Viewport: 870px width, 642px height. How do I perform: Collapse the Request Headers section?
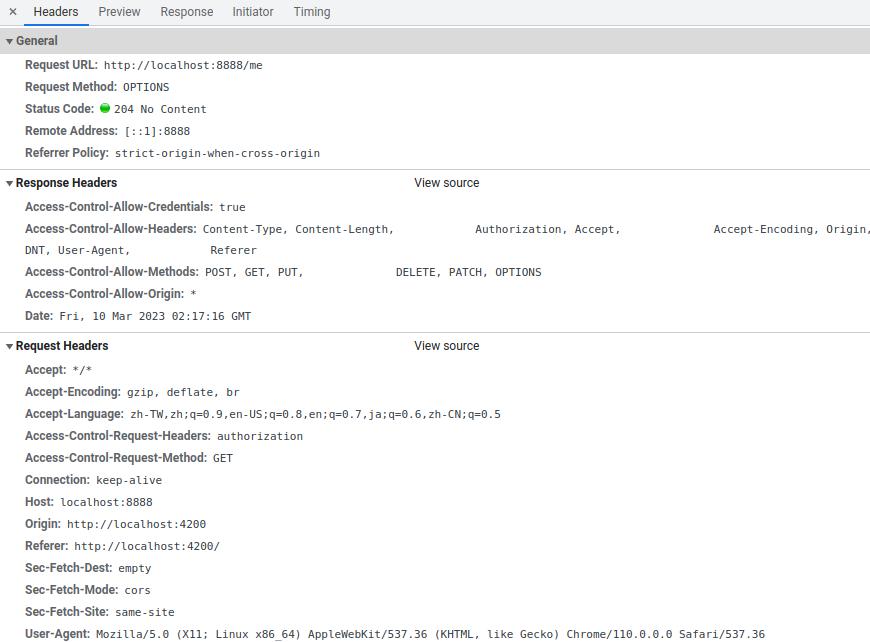pos(57,346)
